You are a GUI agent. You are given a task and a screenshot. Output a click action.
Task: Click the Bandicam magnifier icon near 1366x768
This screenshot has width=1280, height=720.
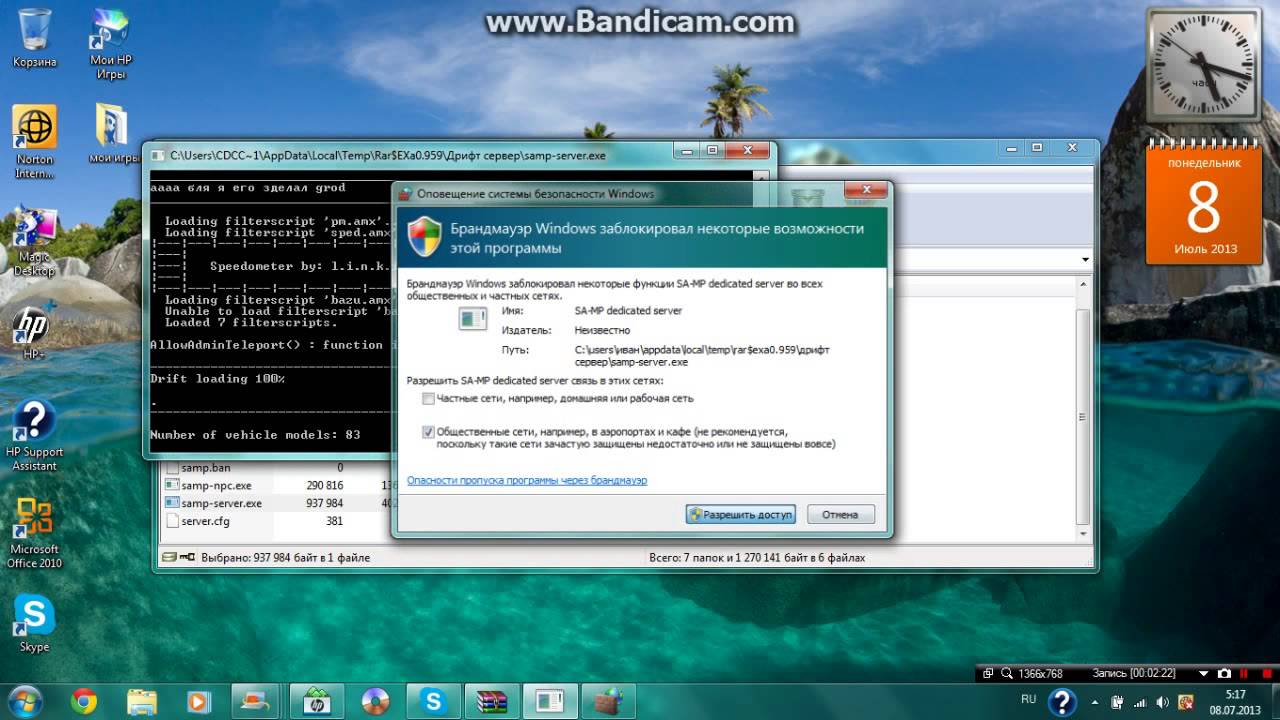1008,673
